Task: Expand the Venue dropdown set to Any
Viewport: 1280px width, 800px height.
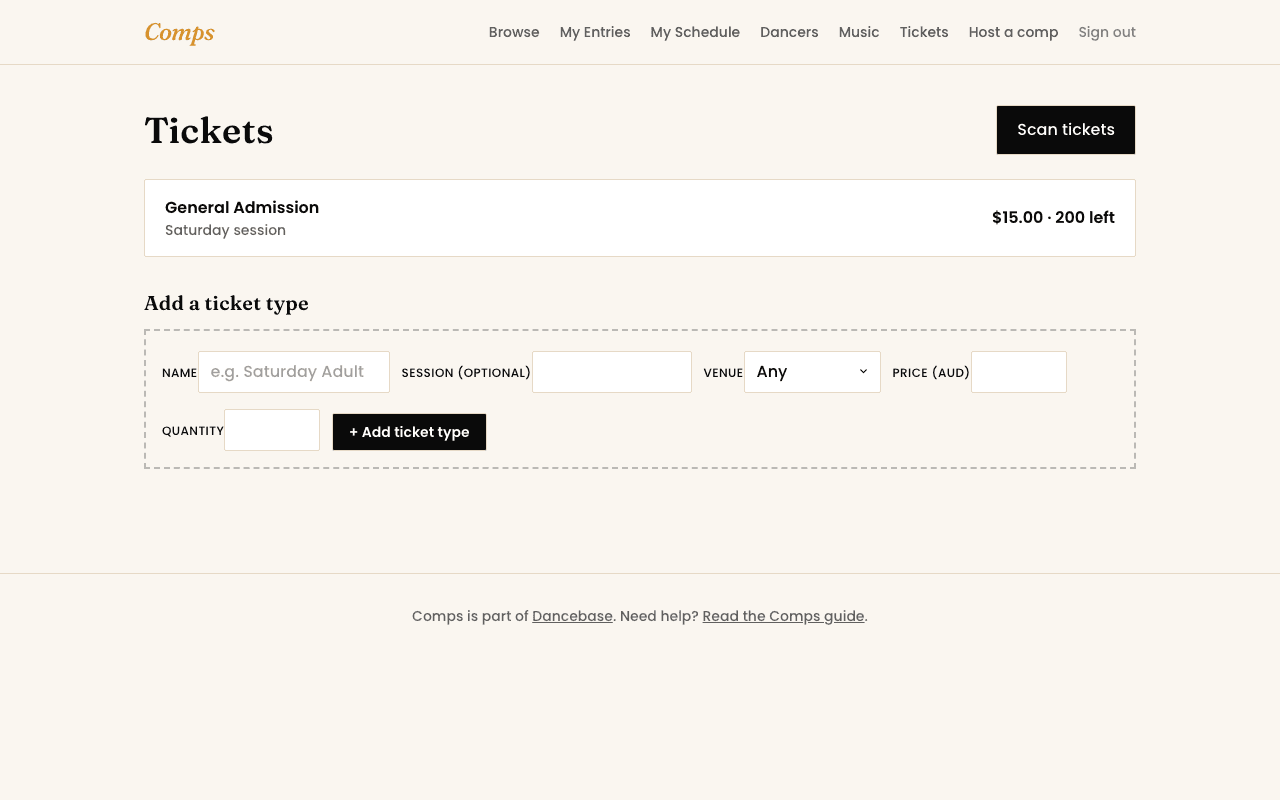Action: (x=812, y=372)
